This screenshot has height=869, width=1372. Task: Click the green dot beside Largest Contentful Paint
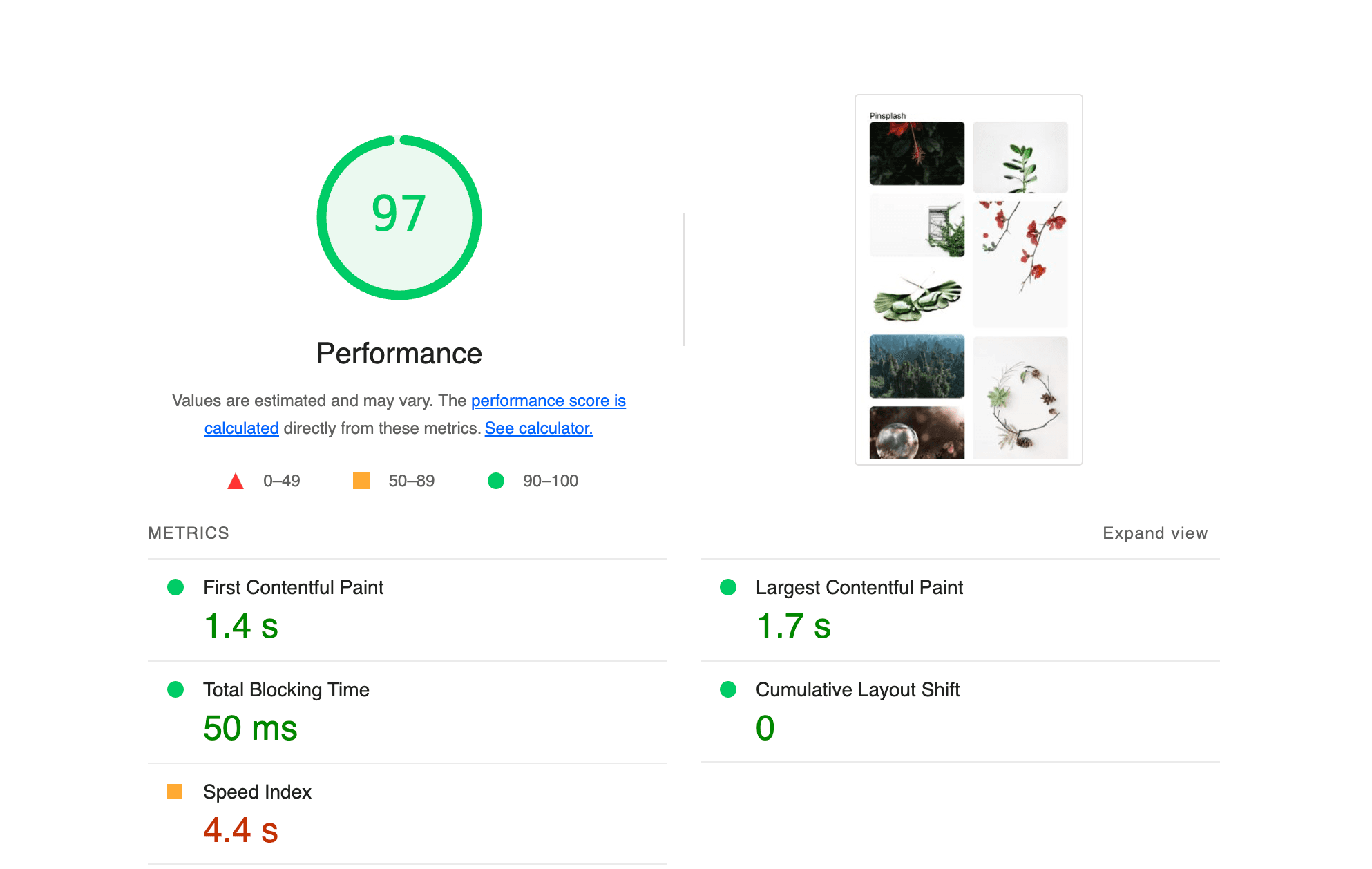[x=728, y=587]
